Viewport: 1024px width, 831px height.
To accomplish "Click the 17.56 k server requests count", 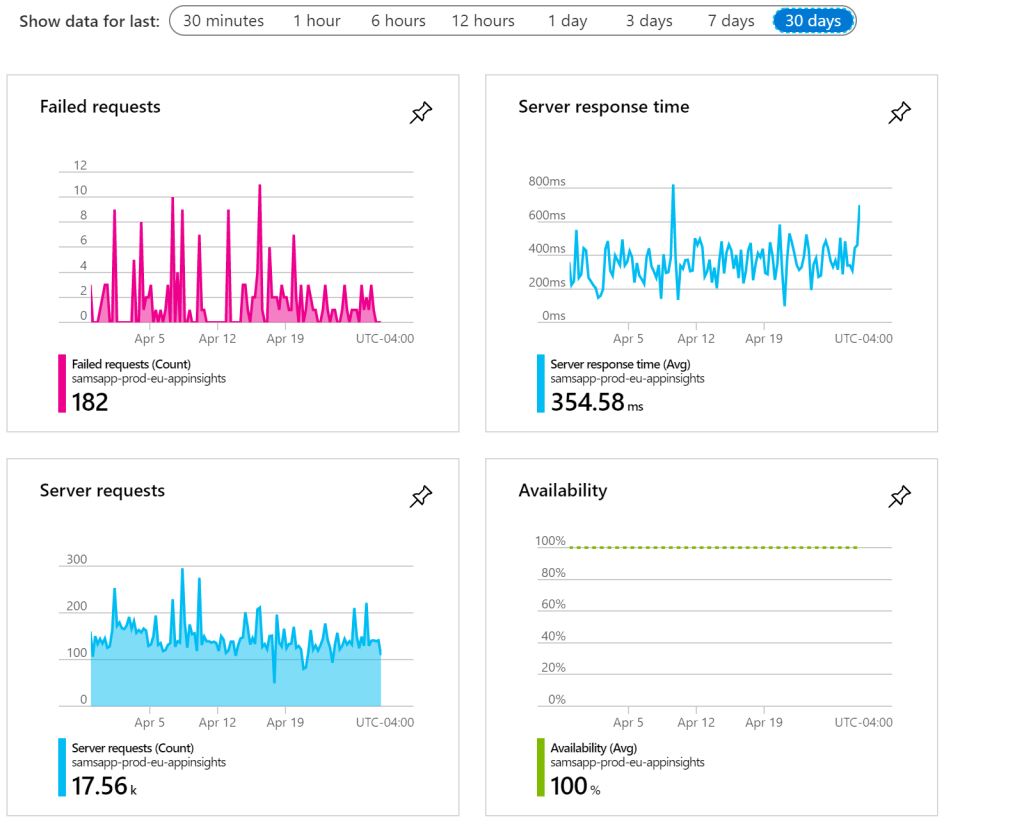I will click(104, 787).
